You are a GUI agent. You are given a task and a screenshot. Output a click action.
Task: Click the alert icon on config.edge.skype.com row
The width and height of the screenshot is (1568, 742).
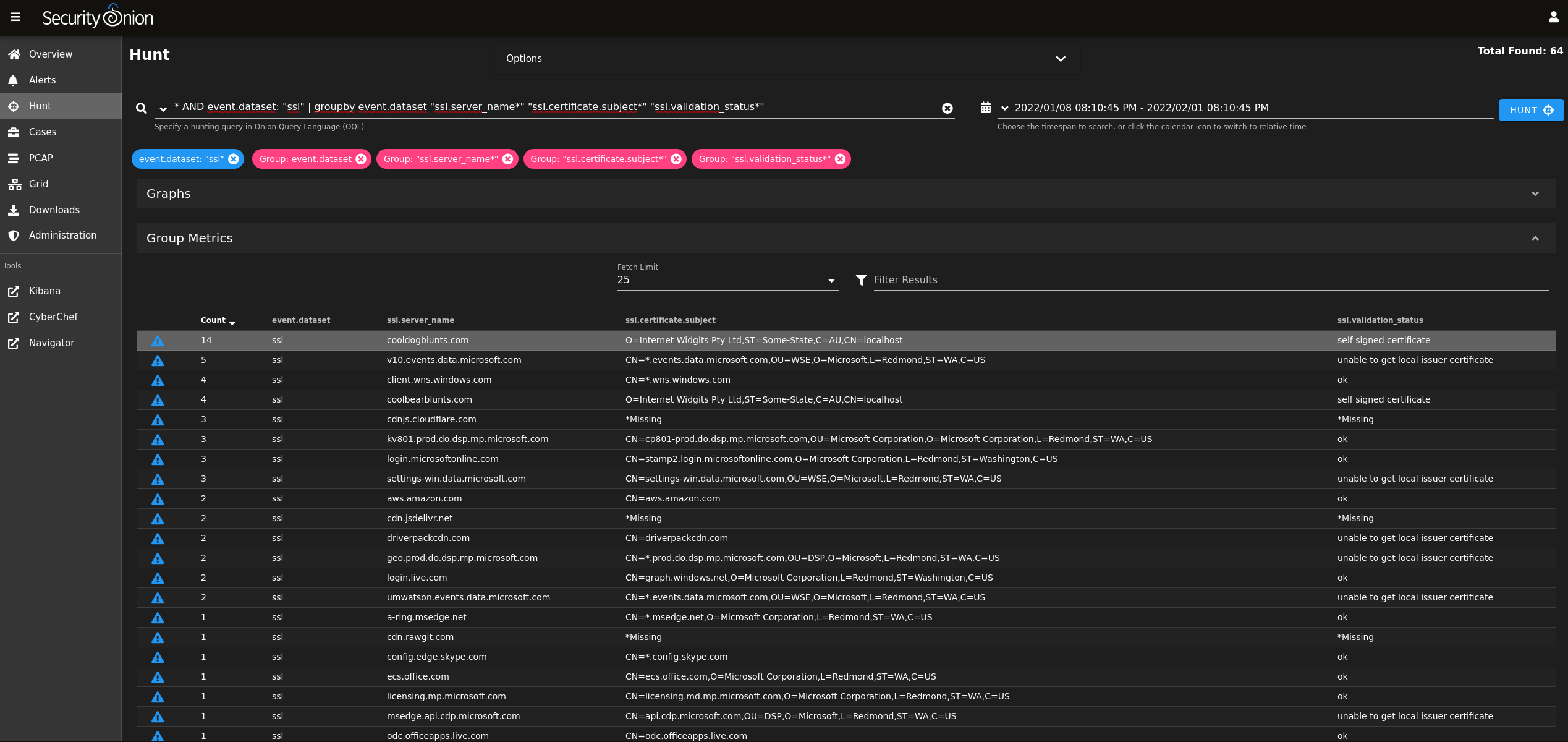[x=158, y=657]
